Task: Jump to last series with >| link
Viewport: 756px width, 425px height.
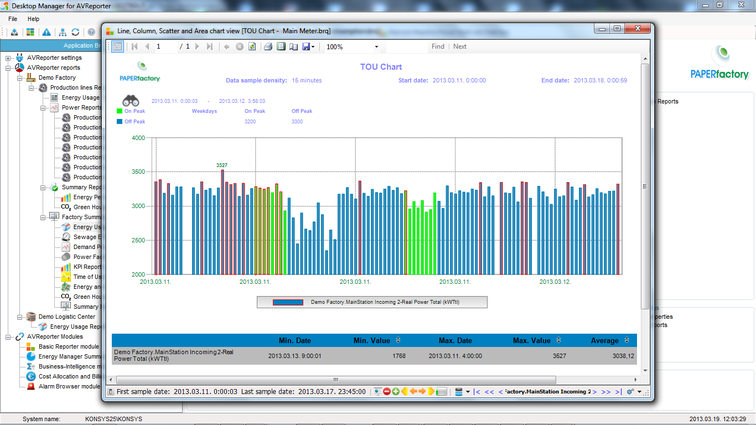Action: coord(618,392)
